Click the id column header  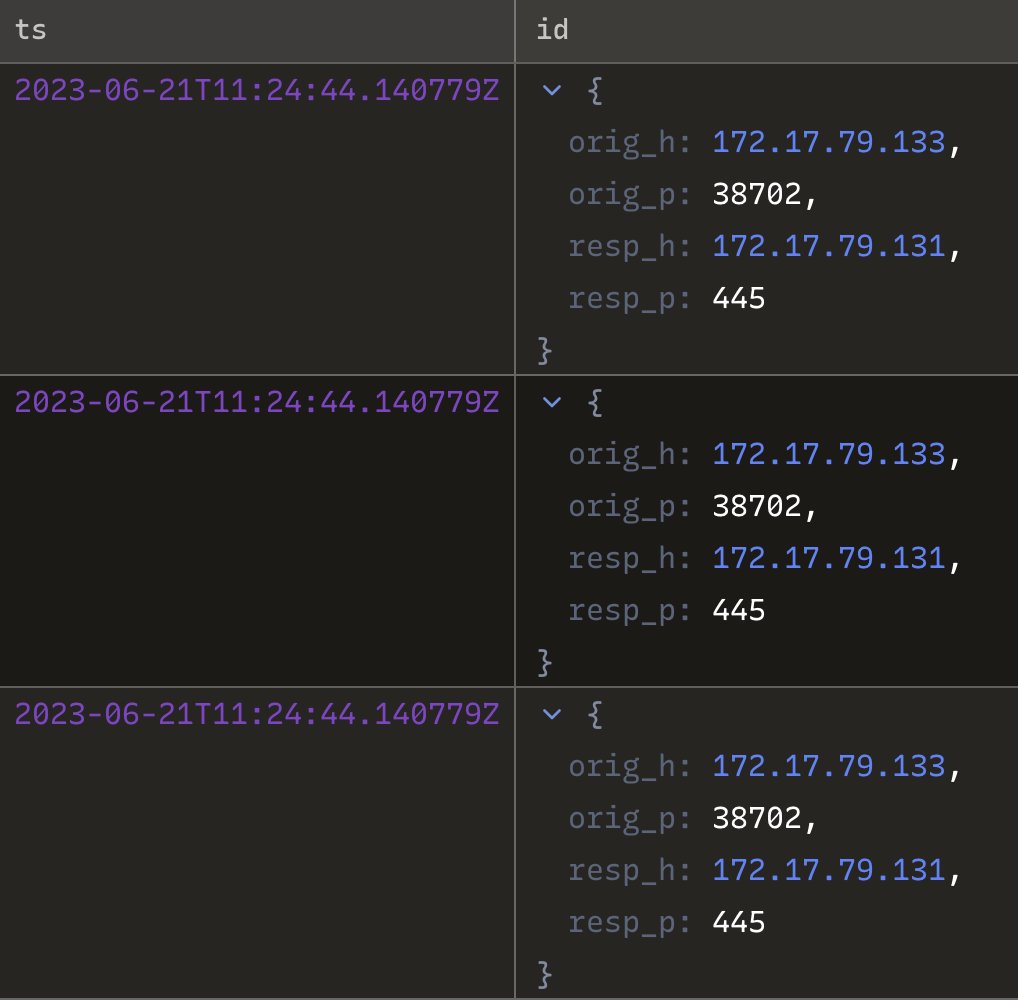(x=552, y=30)
